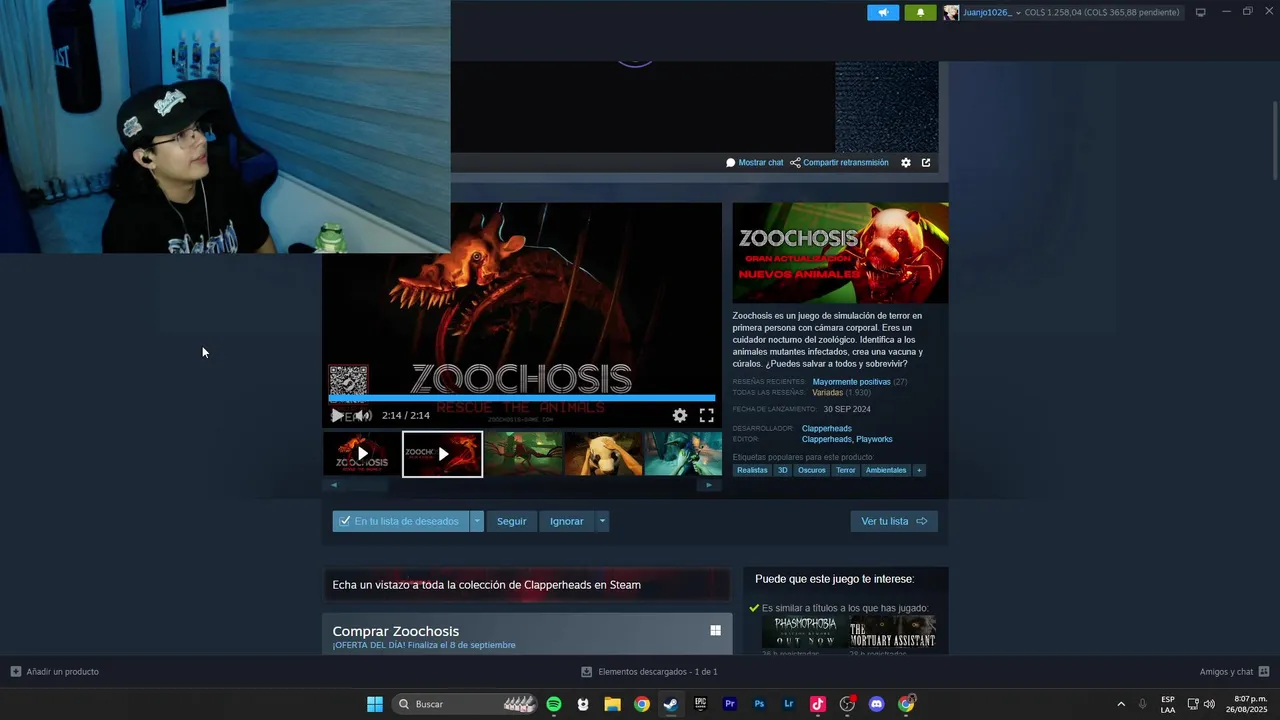This screenshot has height=720, width=1280.
Task: Select the bear face screenshot thumbnail
Action: tap(604, 454)
